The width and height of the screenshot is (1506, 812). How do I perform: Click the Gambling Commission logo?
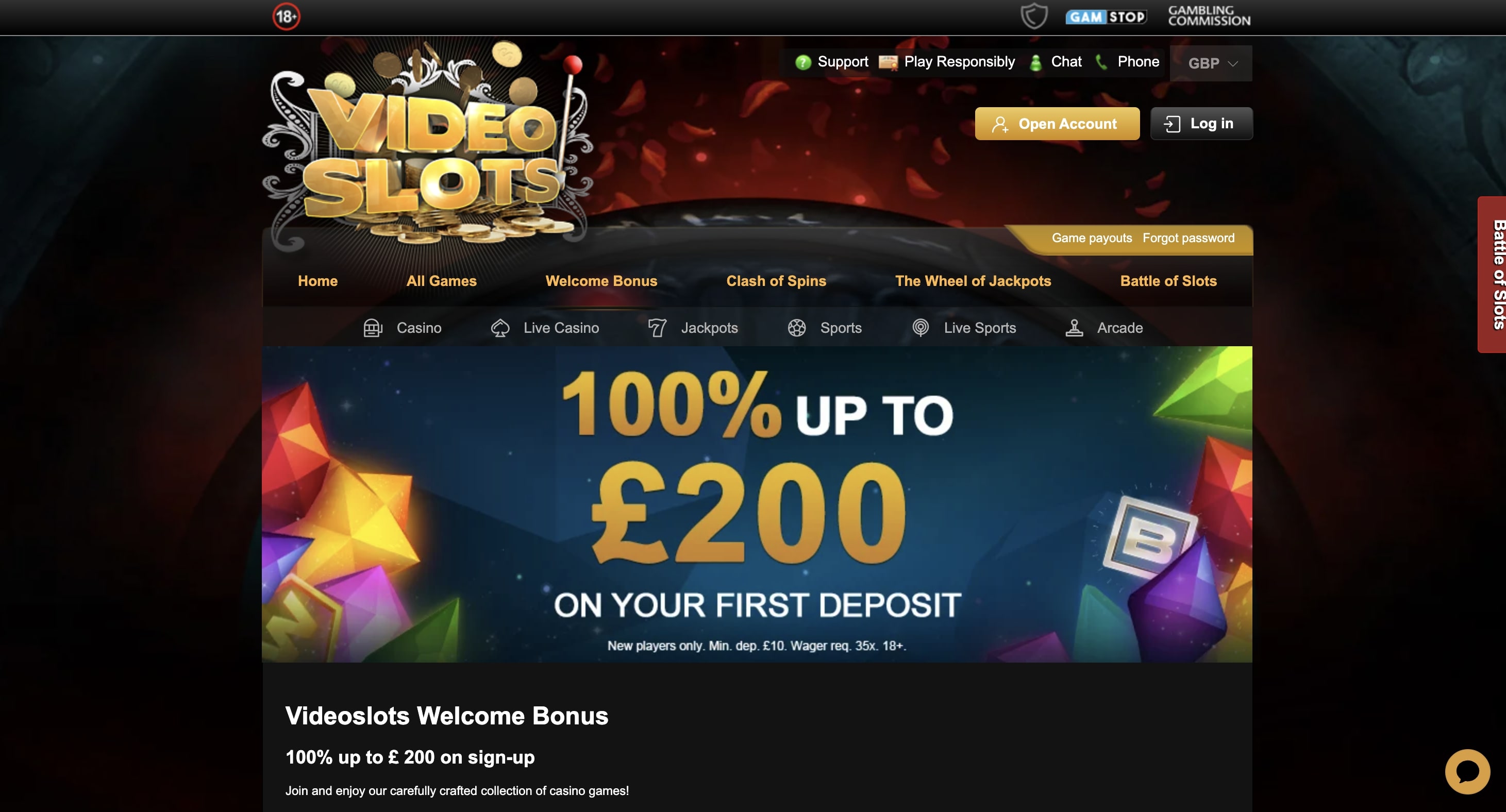coord(1209,16)
